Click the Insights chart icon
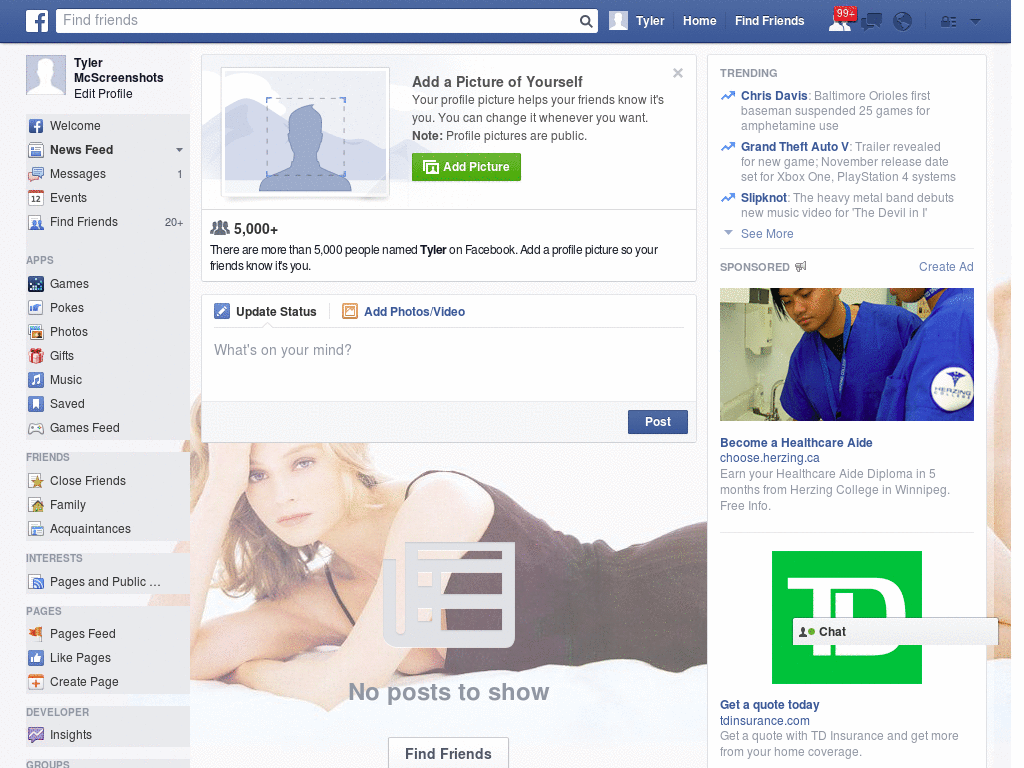Viewport: 1024px width, 768px height. pos(36,735)
